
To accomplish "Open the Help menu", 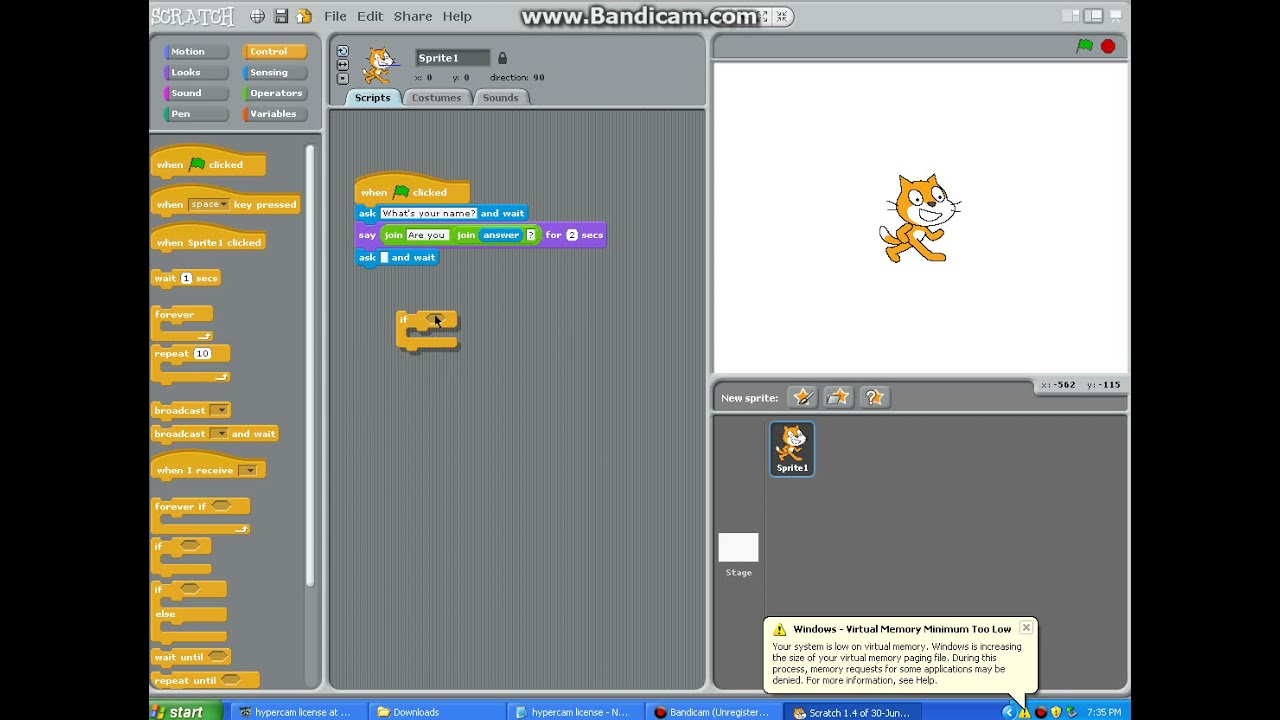I will pos(457,16).
